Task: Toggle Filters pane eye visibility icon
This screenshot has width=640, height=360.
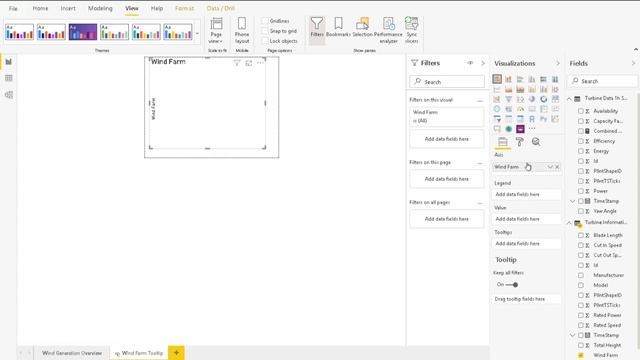Action: point(470,63)
